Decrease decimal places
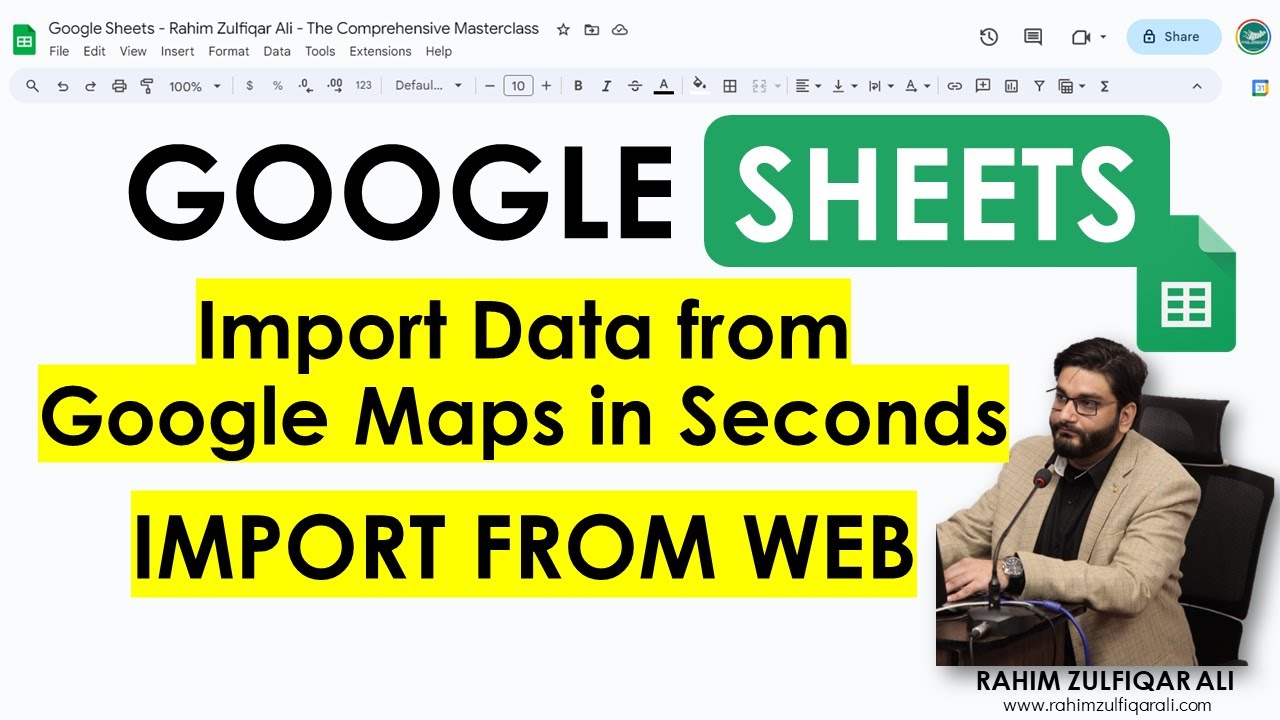This screenshot has height=720, width=1280. coord(306,86)
